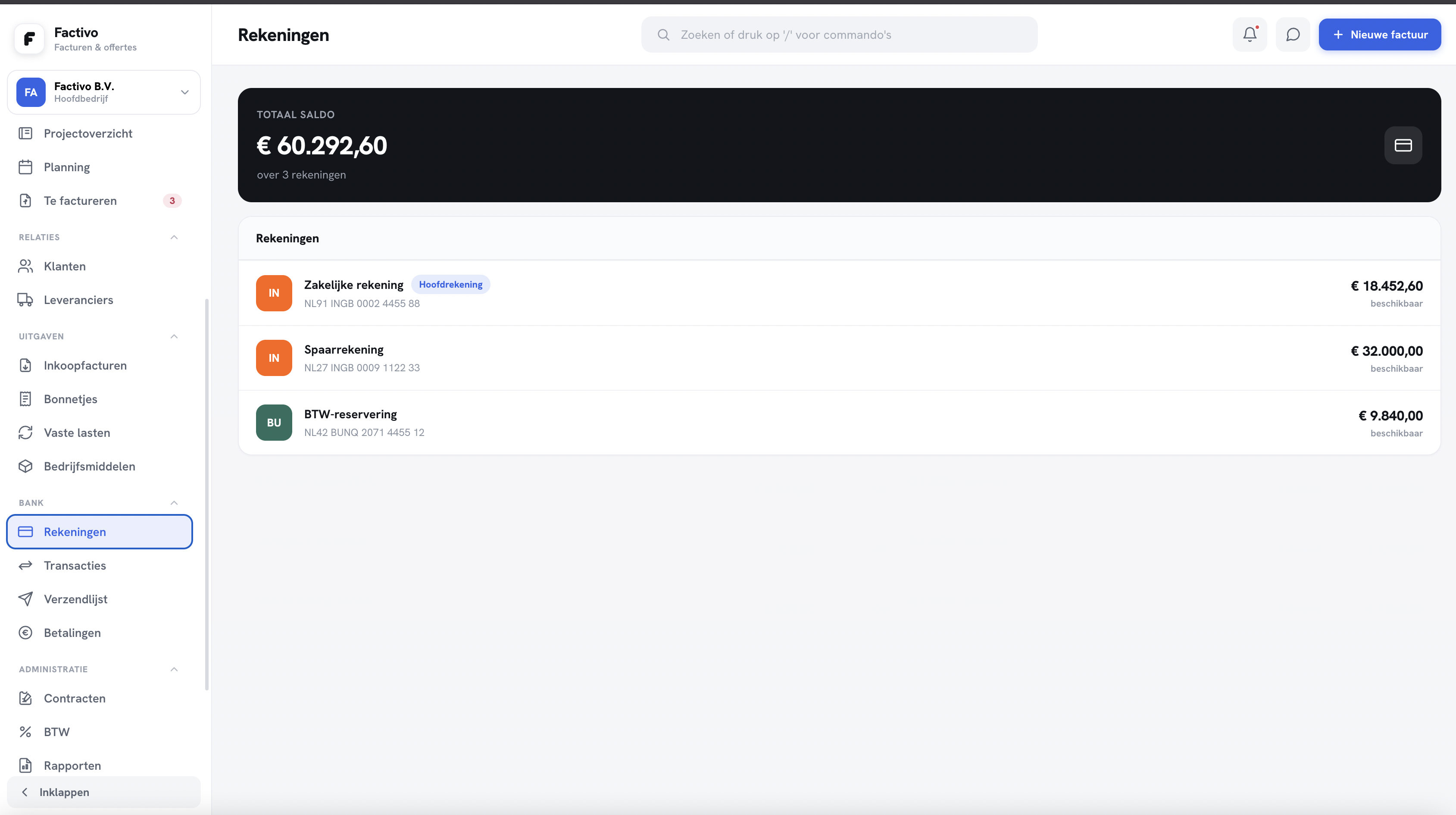Open BTW-reservering account row
The height and width of the screenshot is (815, 1456).
[x=839, y=423]
